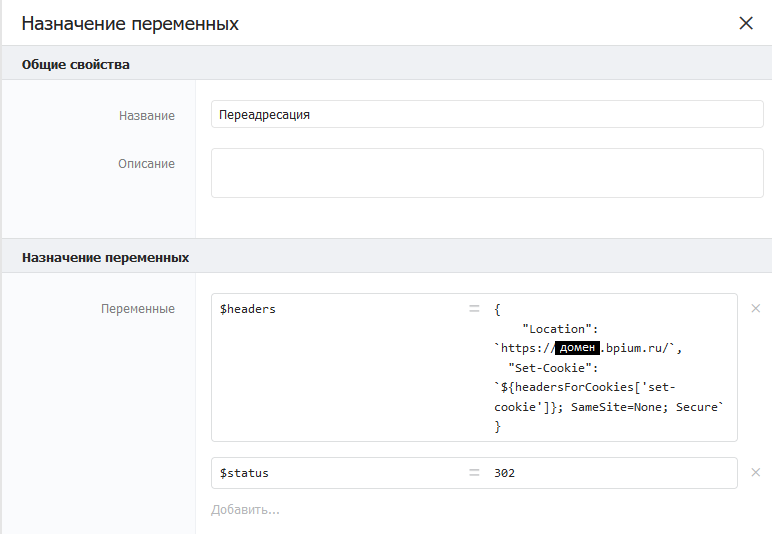The width and height of the screenshot is (772, 534).
Task: Click the blacked-out домен text in URL
Action: click(577, 347)
